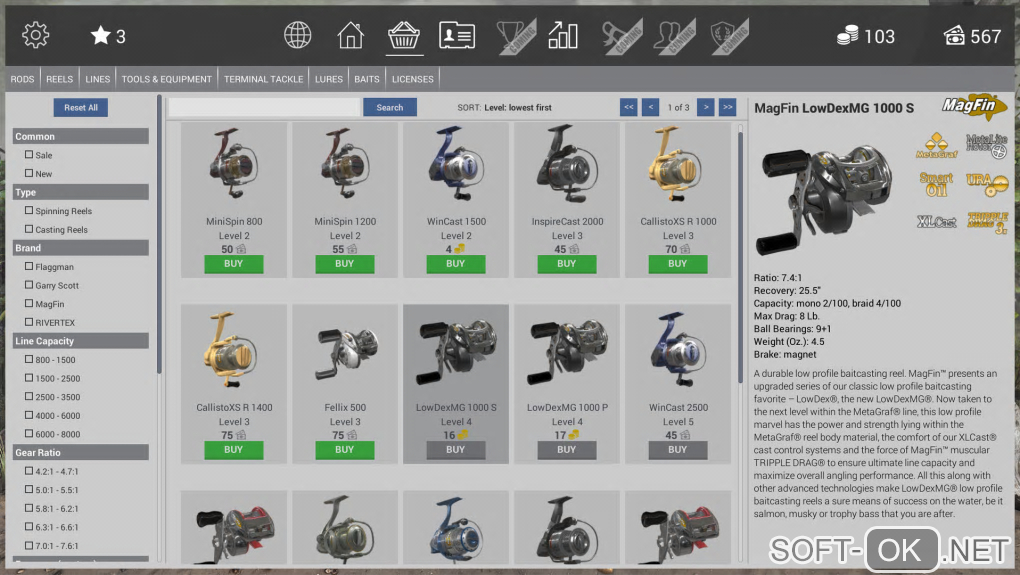The width and height of the screenshot is (1020, 575).
Task: Check the 800 - 1500 line capacity filter
Action: (29, 359)
